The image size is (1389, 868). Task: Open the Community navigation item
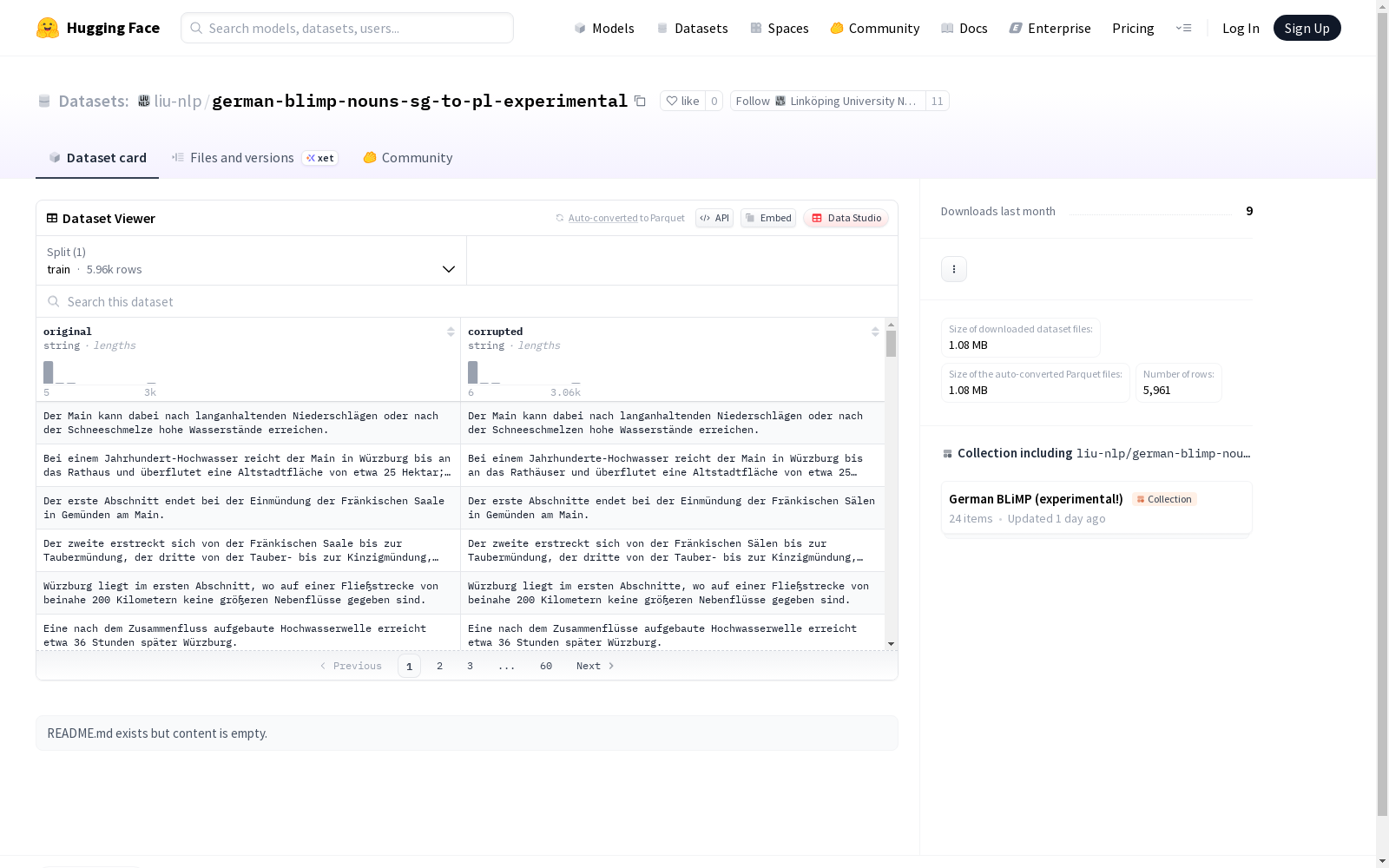874,28
